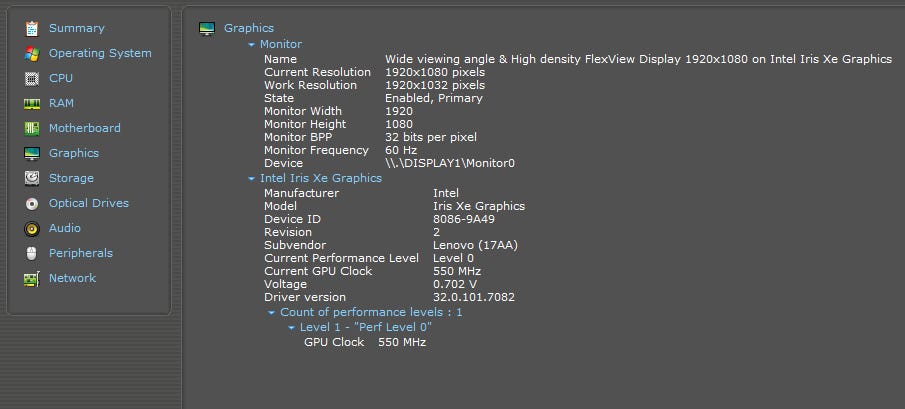Click the Graphics heading link

coord(249,28)
